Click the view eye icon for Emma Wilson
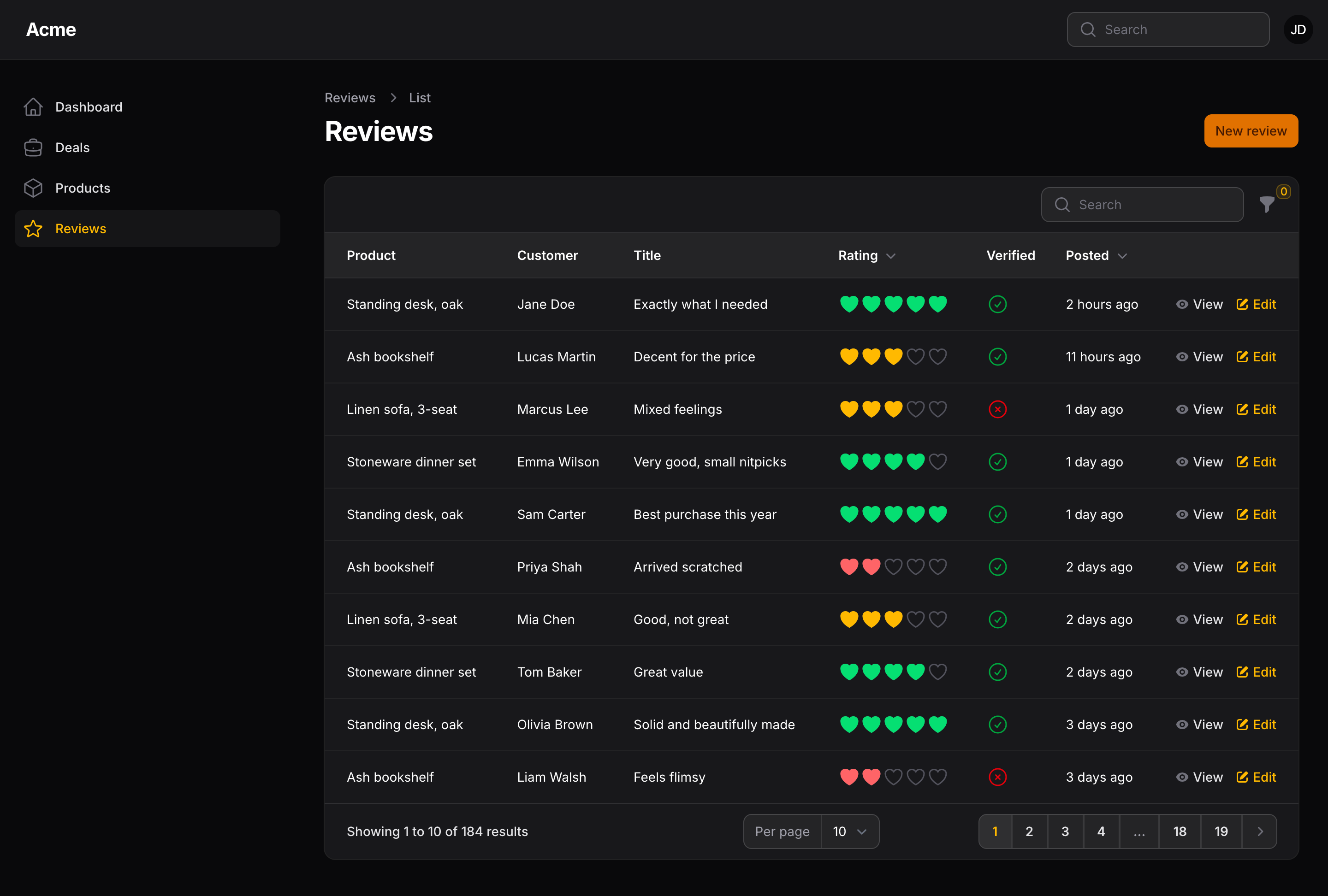 (1182, 462)
